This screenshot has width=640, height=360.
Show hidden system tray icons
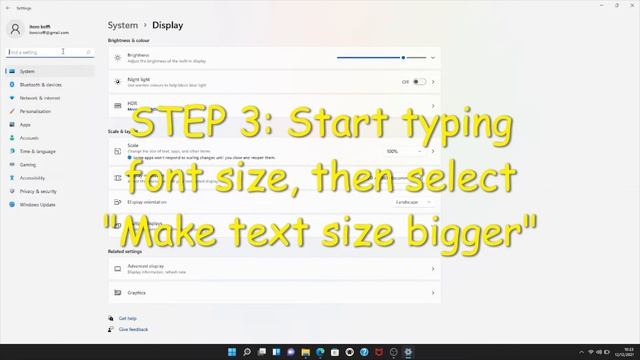[x=581, y=352]
